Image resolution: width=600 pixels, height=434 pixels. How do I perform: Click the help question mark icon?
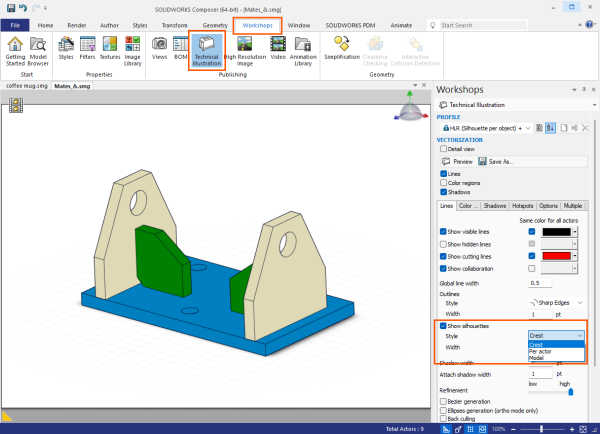(590, 24)
